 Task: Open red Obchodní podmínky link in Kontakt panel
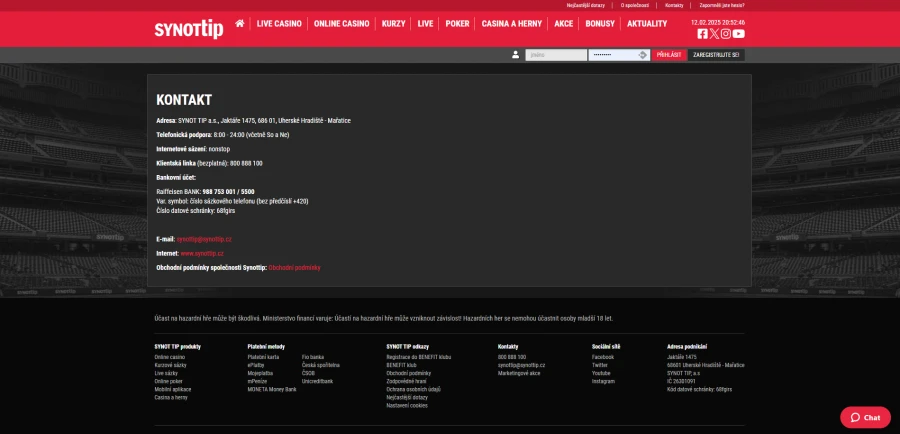click(294, 268)
